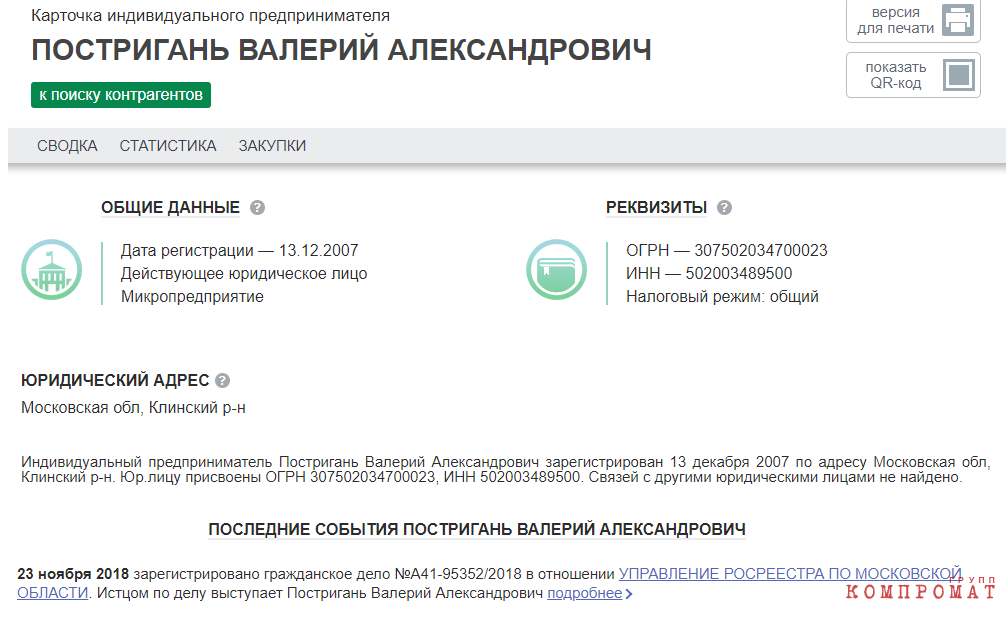Click help icon next to ОБЩИЕ ДАННЫЕ
Screen dimensions: 1006x619
pos(257,208)
